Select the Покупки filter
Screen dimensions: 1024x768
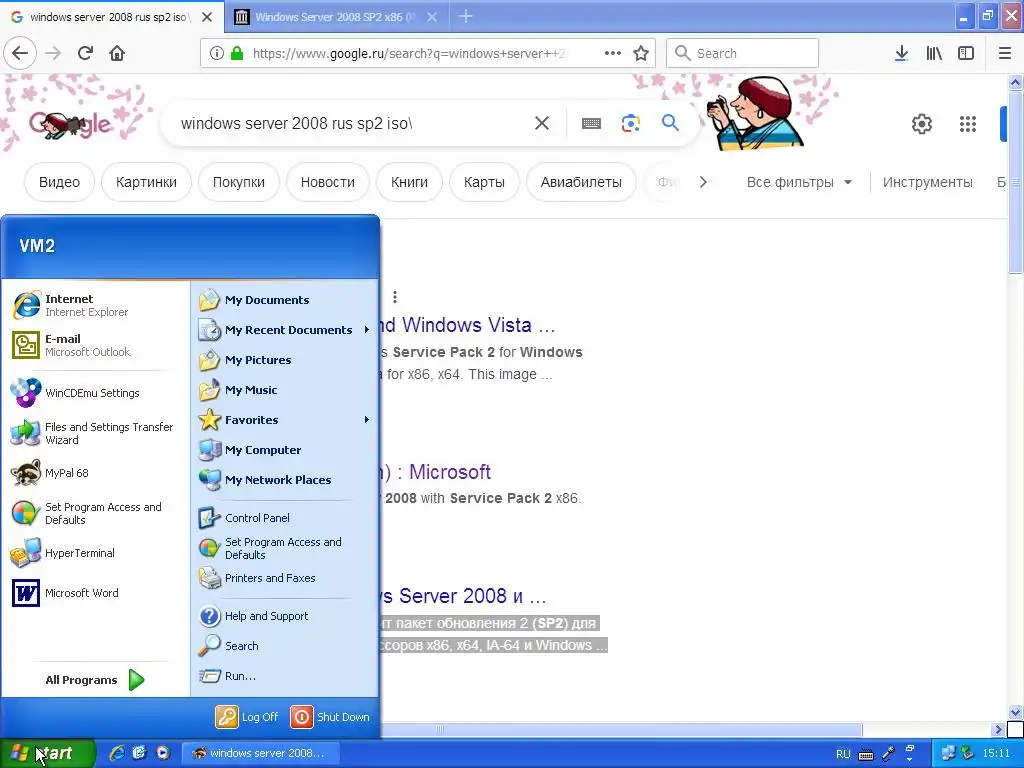[238, 182]
